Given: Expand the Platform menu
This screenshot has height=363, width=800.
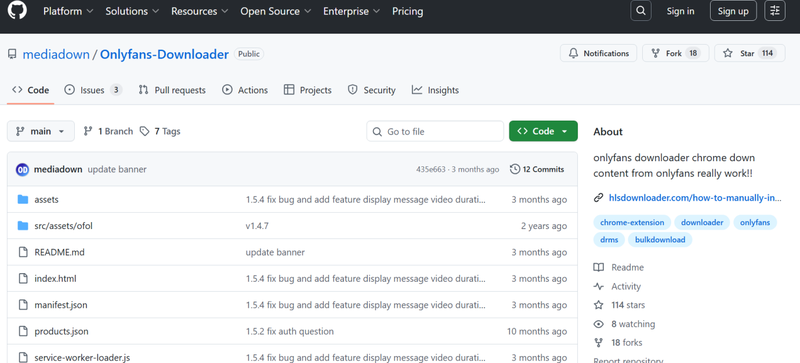Looking at the screenshot, I should coord(68,11).
